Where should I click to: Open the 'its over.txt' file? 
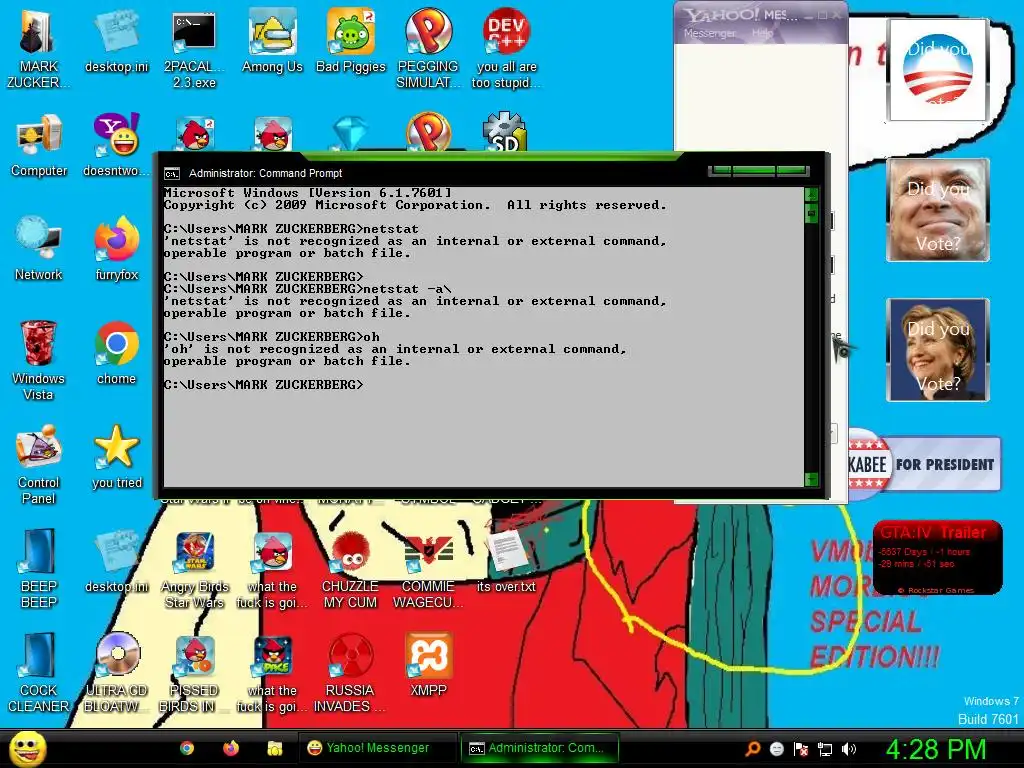coord(506,562)
